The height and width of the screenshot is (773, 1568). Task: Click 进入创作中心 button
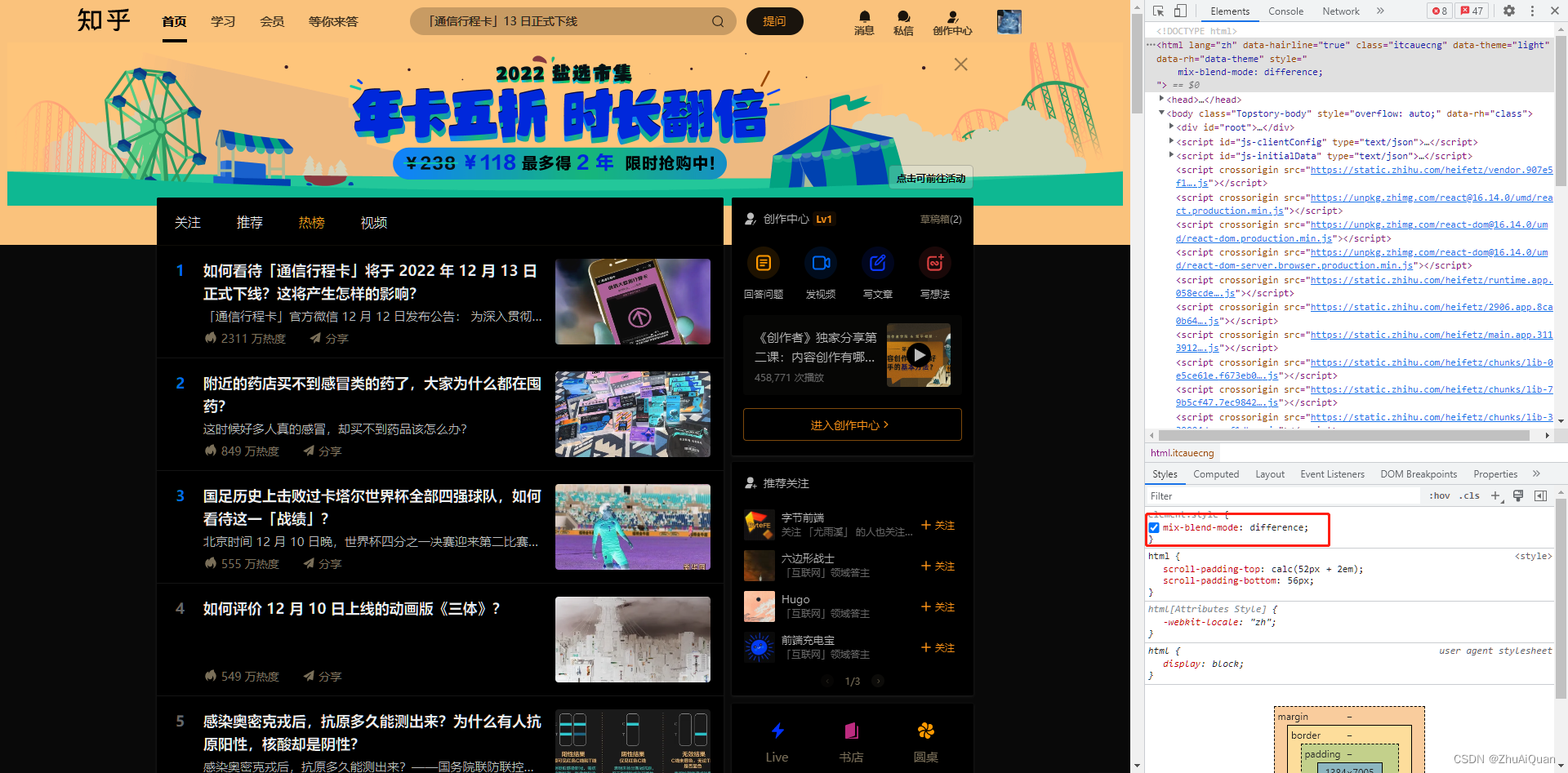pyautogui.click(x=853, y=424)
